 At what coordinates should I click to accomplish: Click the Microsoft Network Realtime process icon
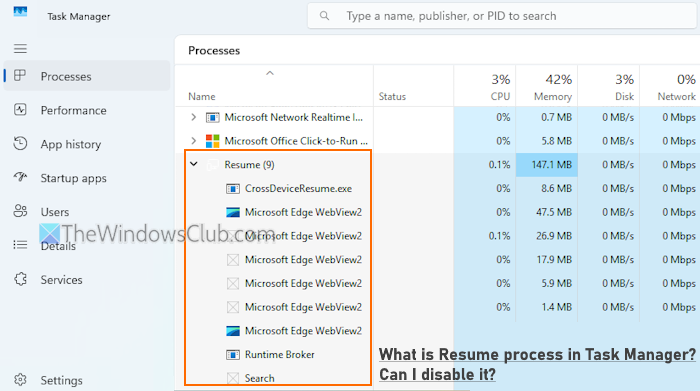tap(212, 117)
